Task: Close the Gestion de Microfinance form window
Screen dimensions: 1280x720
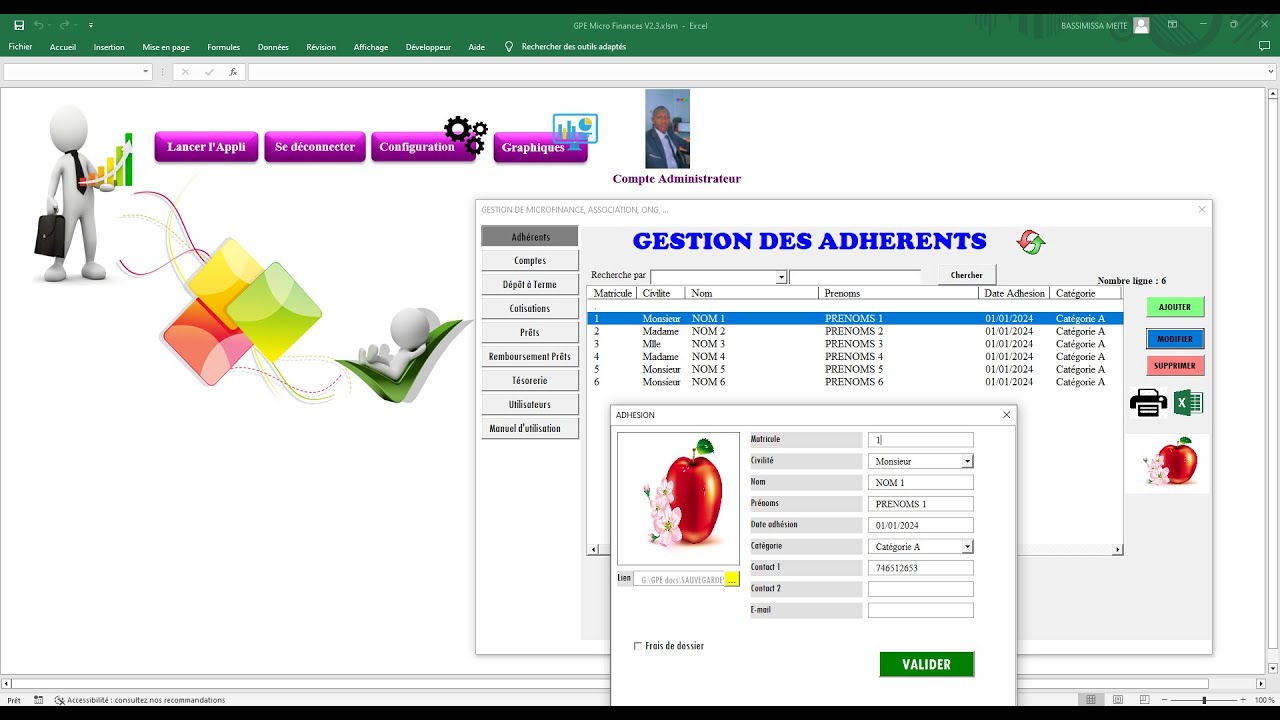Action: [1202, 210]
